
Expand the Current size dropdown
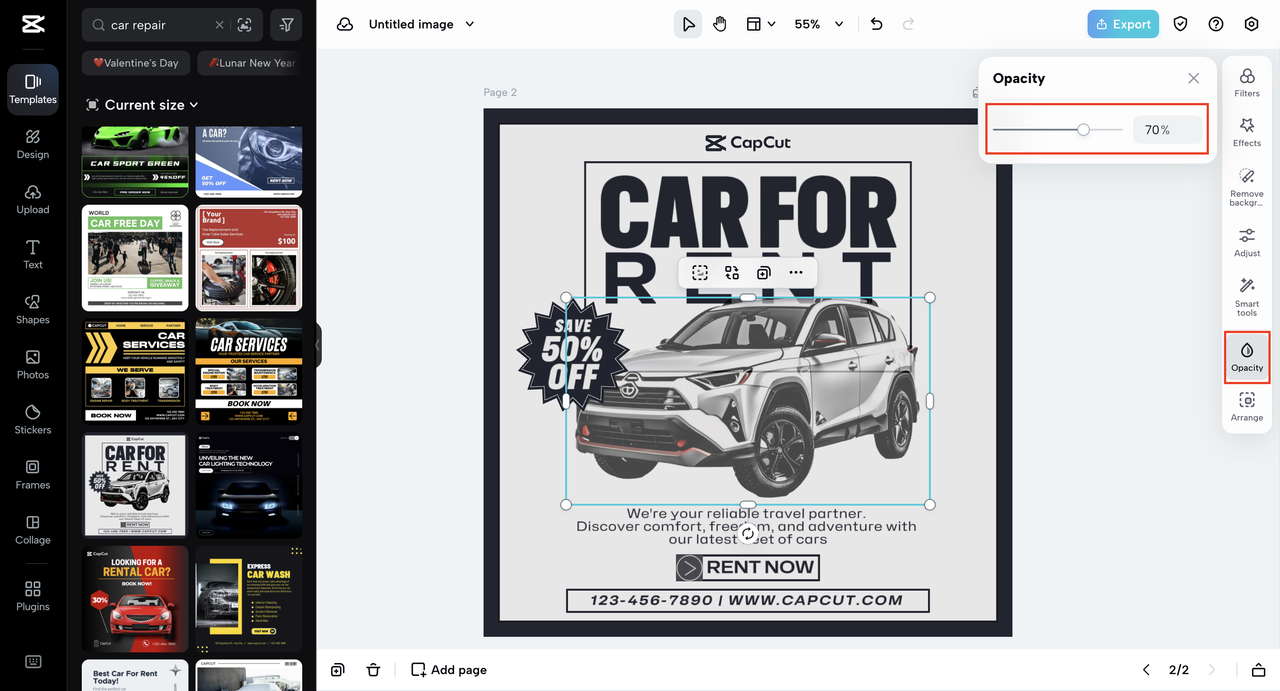142,105
